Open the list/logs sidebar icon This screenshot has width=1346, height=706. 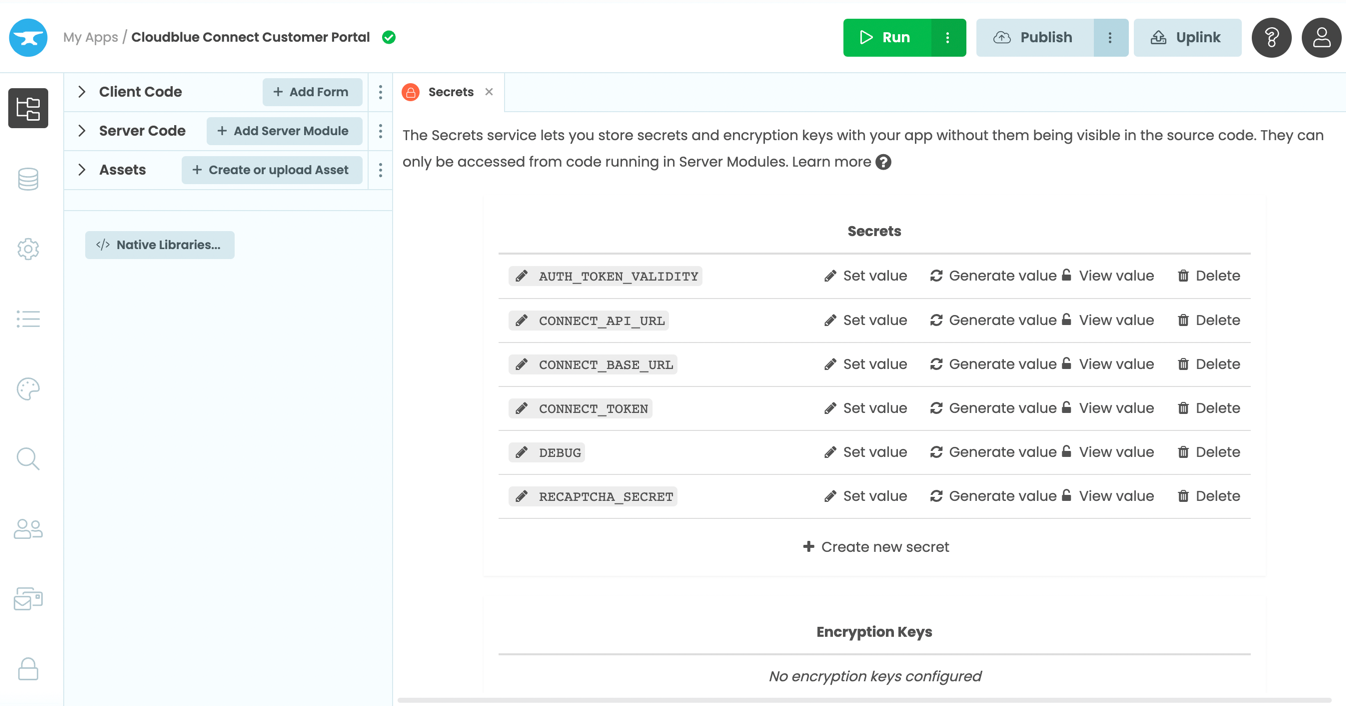click(28, 319)
